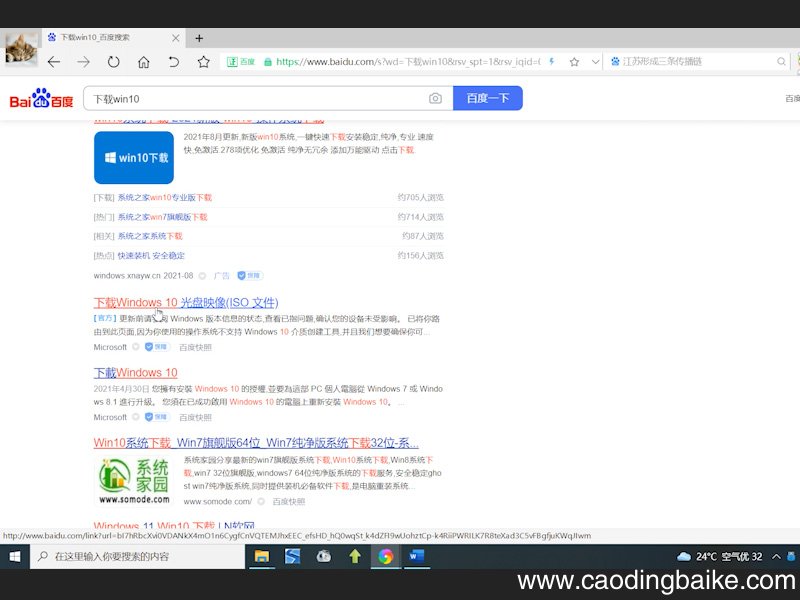Image resolution: width=800 pixels, height=600 pixels.
Task: Open 系统之家系统下载 link
Action: pos(150,236)
